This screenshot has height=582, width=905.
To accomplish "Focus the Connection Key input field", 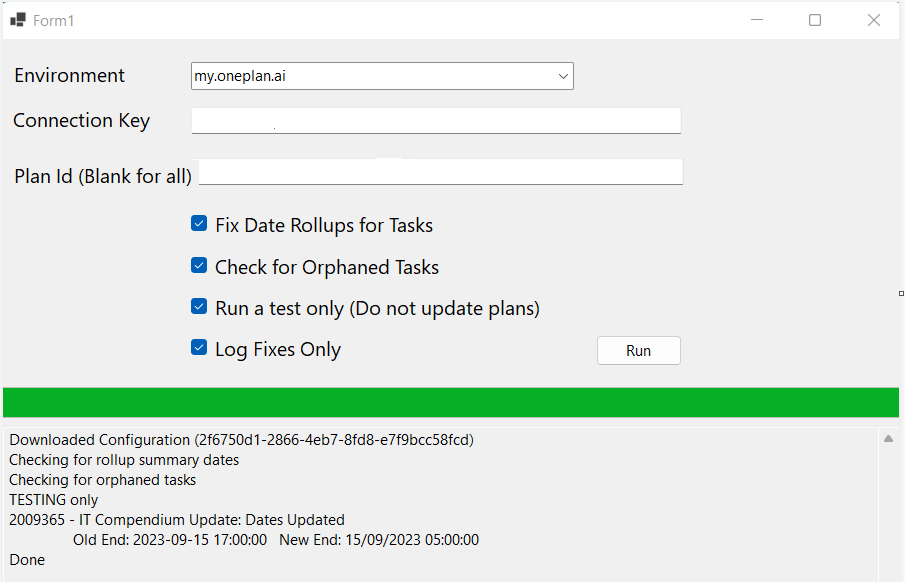I will (436, 121).
